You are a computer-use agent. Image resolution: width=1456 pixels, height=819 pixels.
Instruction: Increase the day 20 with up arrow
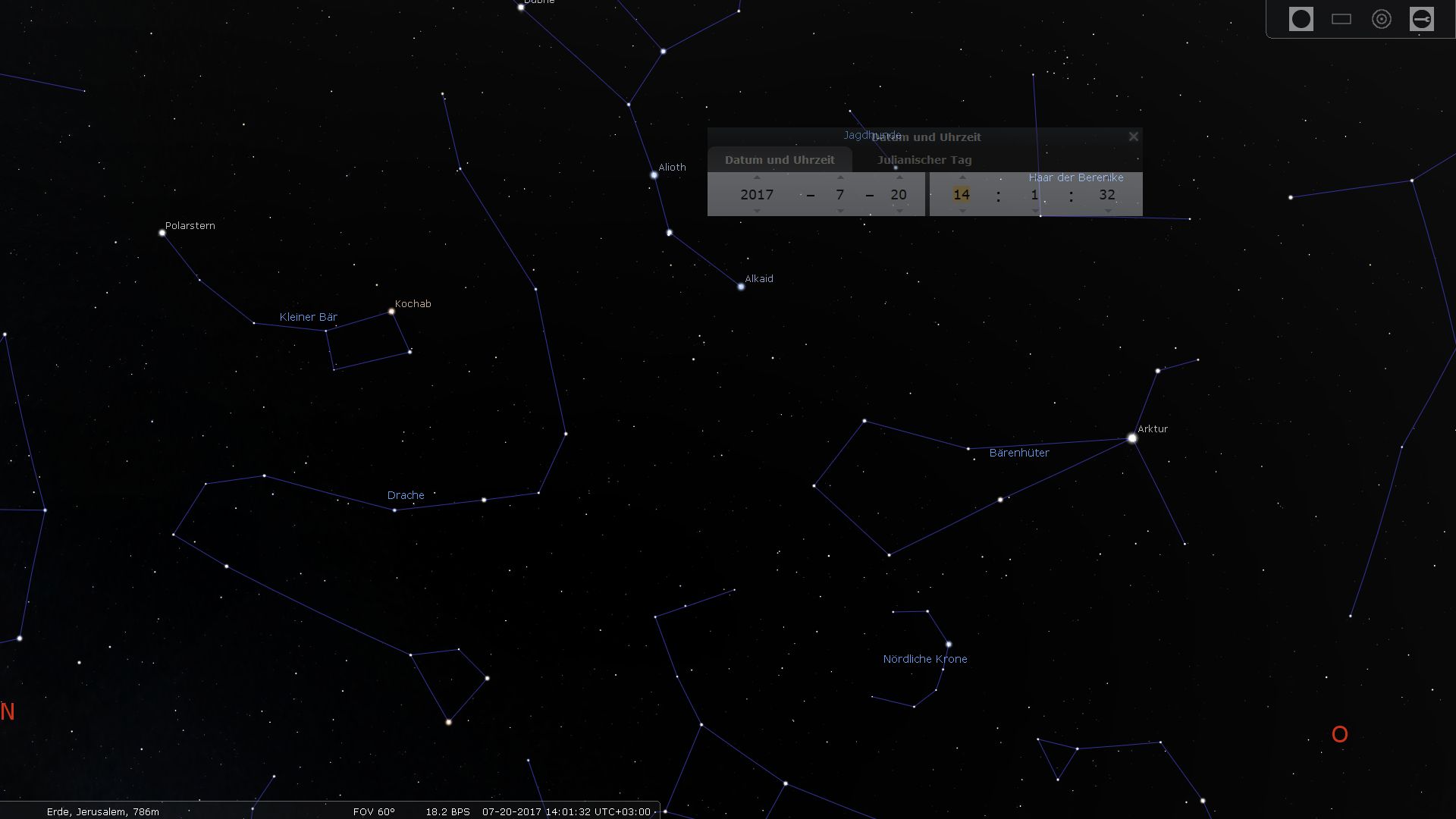point(899,178)
